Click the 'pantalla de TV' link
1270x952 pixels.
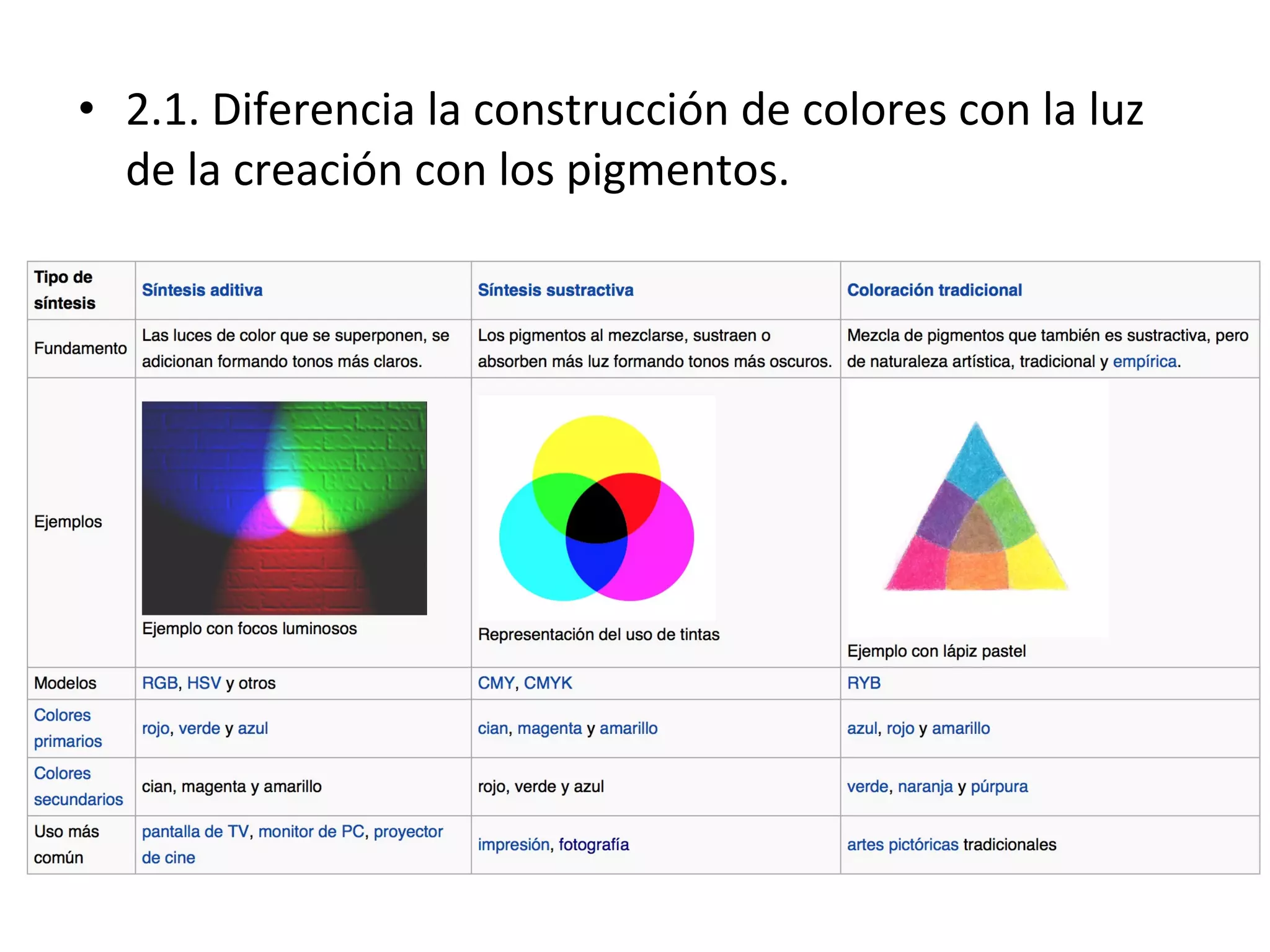195,832
